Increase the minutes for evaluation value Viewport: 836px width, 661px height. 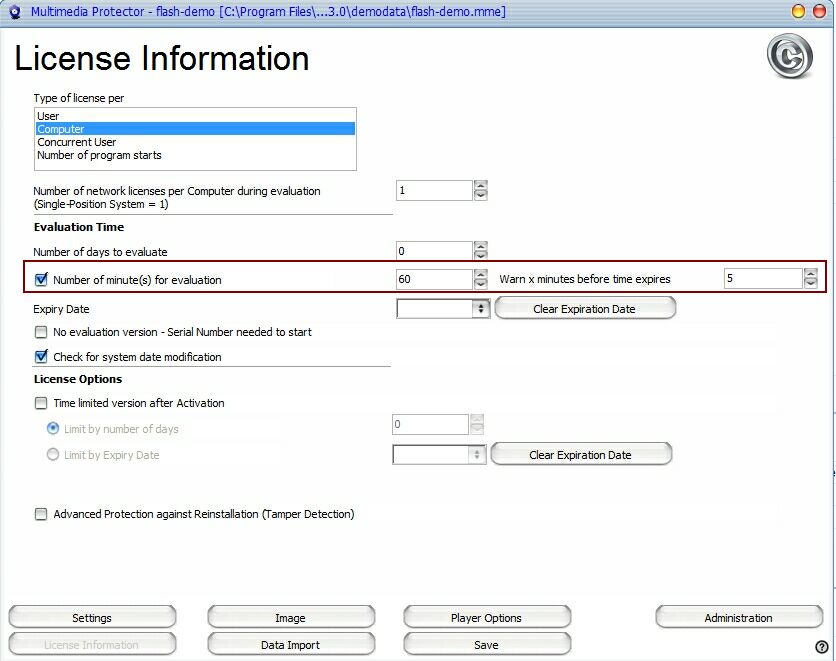coord(480,274)
